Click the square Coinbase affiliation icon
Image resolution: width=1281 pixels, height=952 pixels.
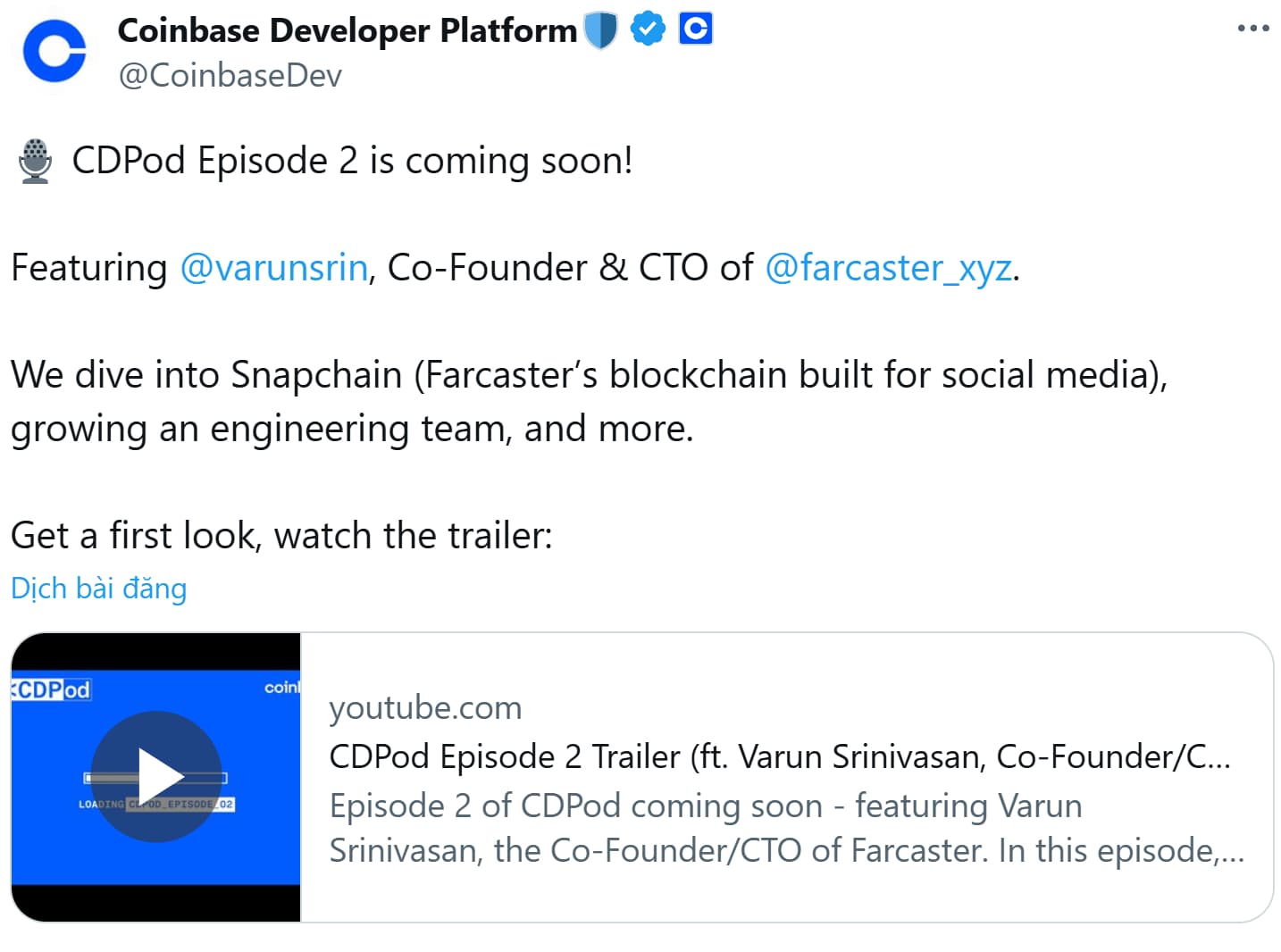click(695, 28)
